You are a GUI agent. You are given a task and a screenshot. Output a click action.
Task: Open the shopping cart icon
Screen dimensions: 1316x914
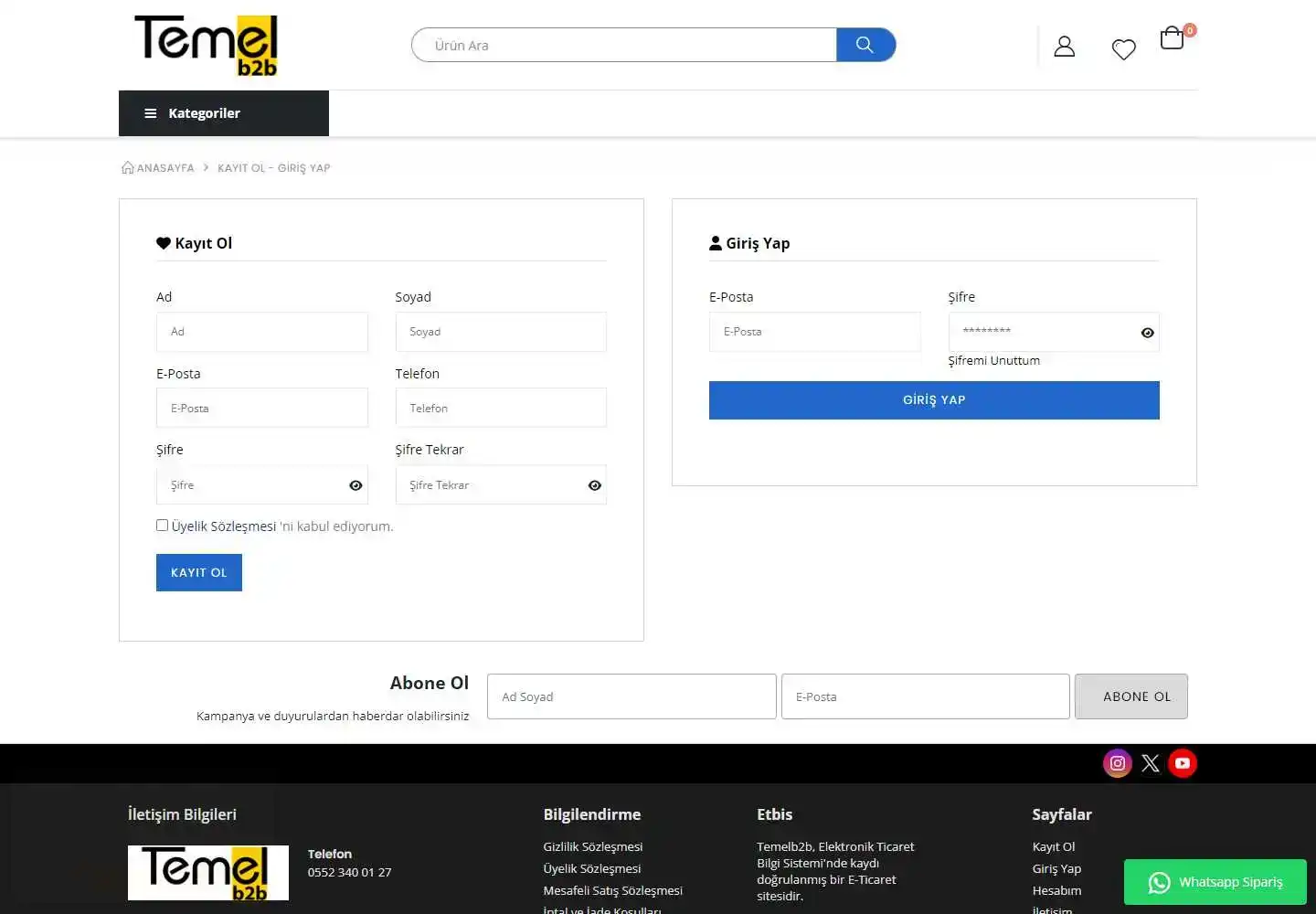pyautogui.click(x=1173, y=37)
